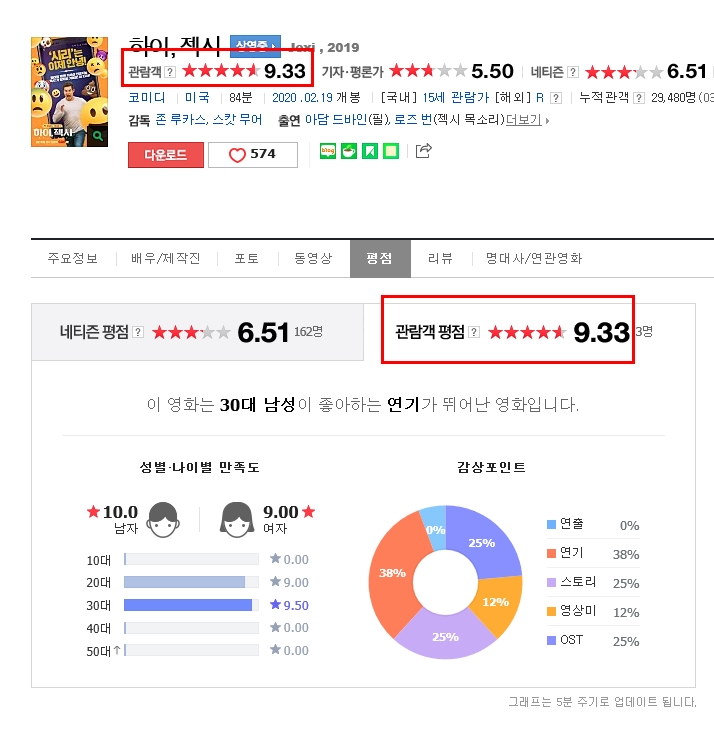Viewport: 714px width, 736px height.
Task: Switch to the 리뷰 tab
Action: (440, 258)
